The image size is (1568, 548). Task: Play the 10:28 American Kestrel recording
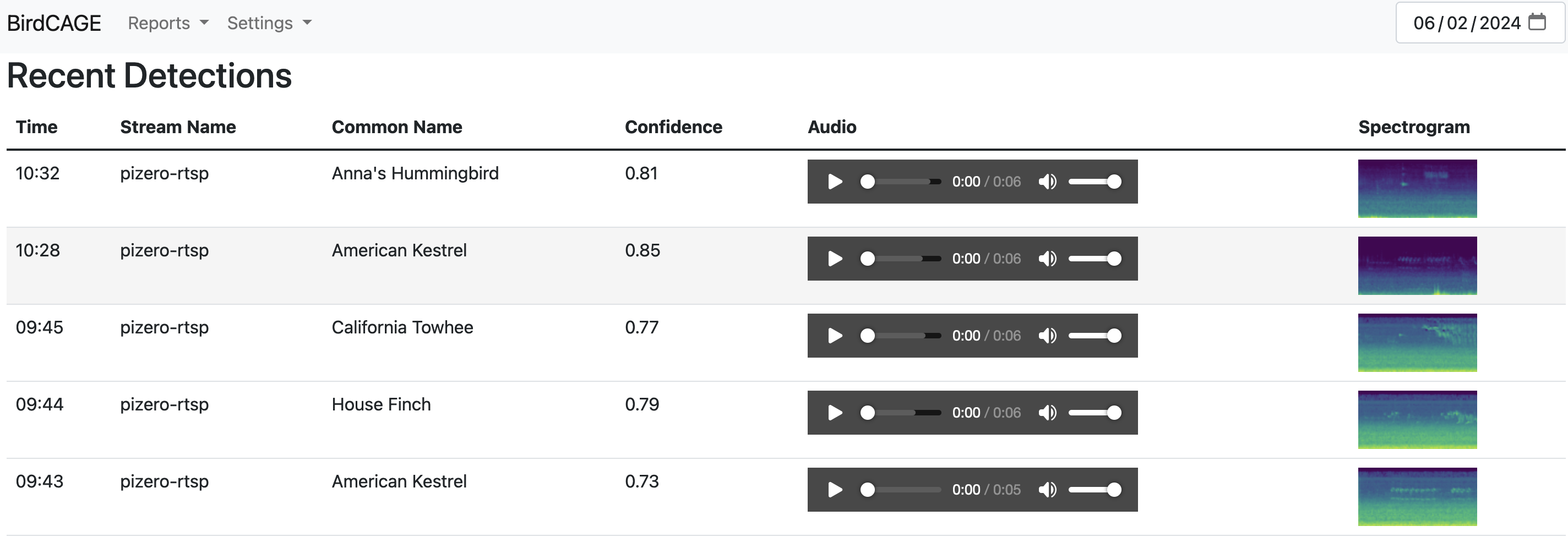[835, 259]
